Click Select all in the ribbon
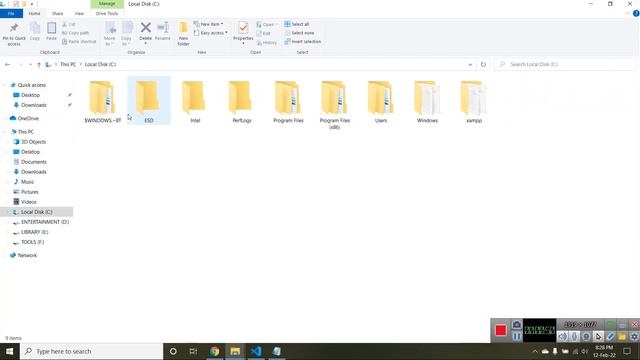The image size is (640, 360). 297,24
